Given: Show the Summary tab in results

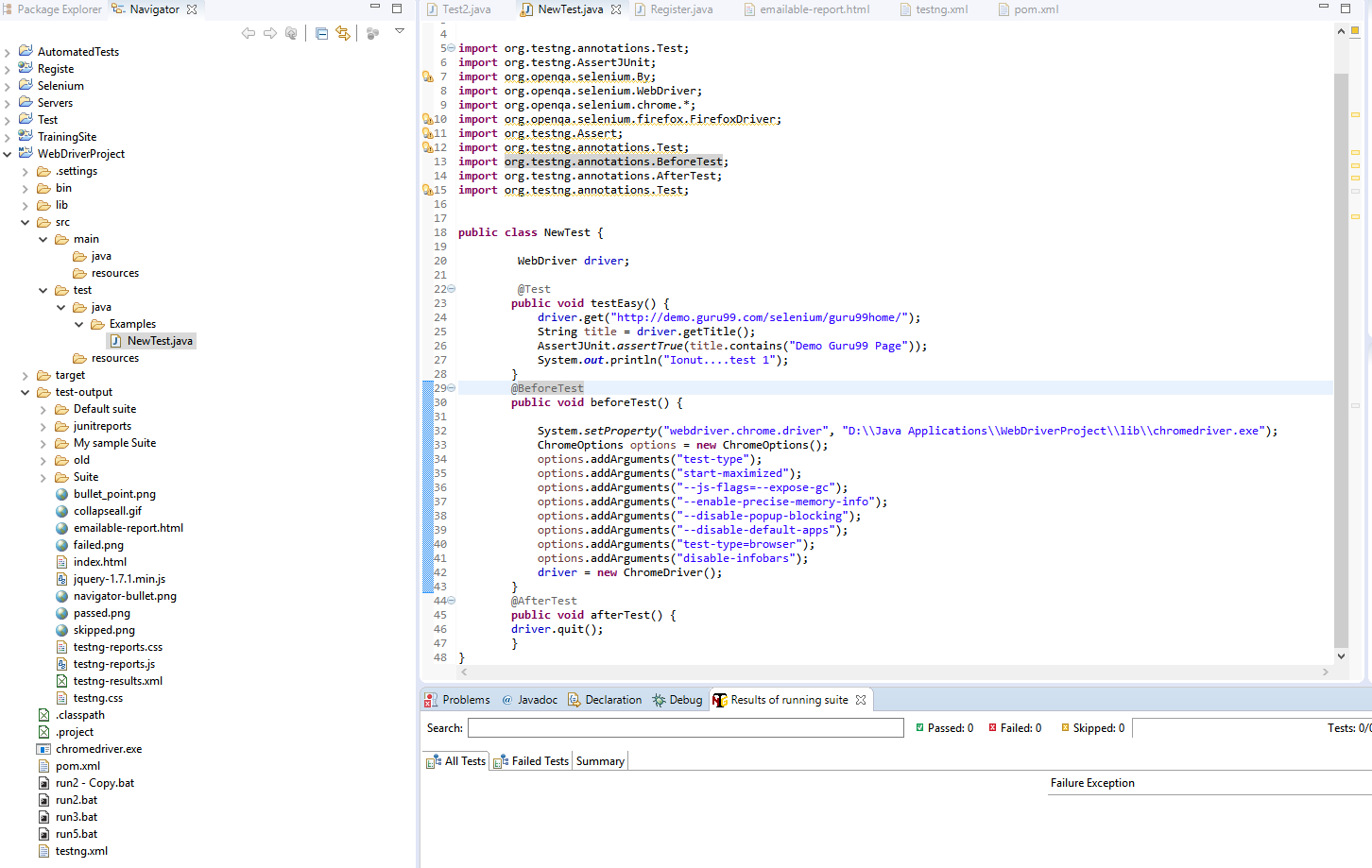Looking at the screenshot, I should 600,761.
